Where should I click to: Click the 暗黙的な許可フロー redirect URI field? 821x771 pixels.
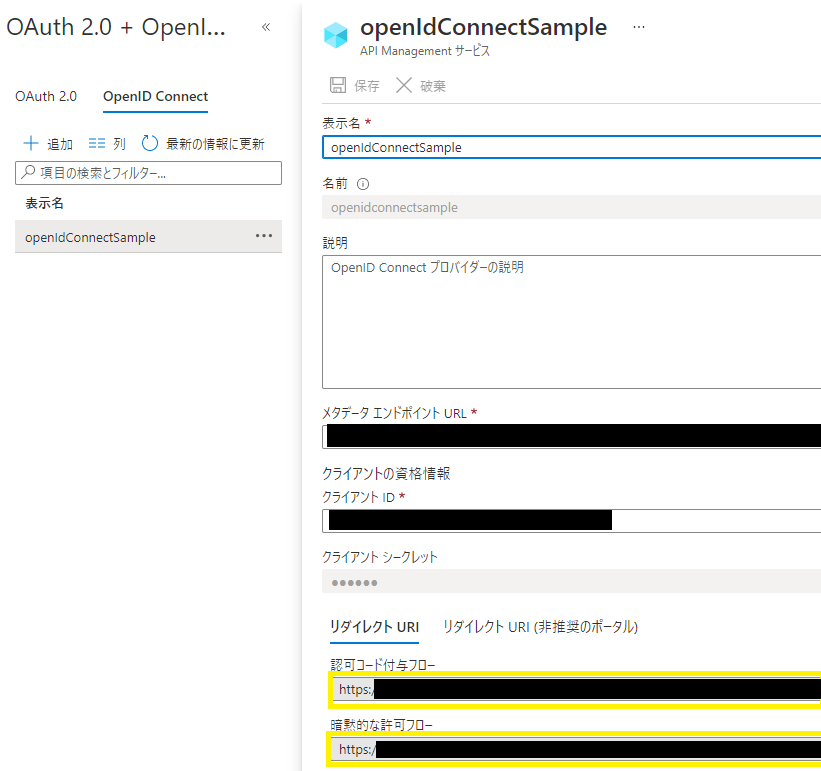click(576, 750)
